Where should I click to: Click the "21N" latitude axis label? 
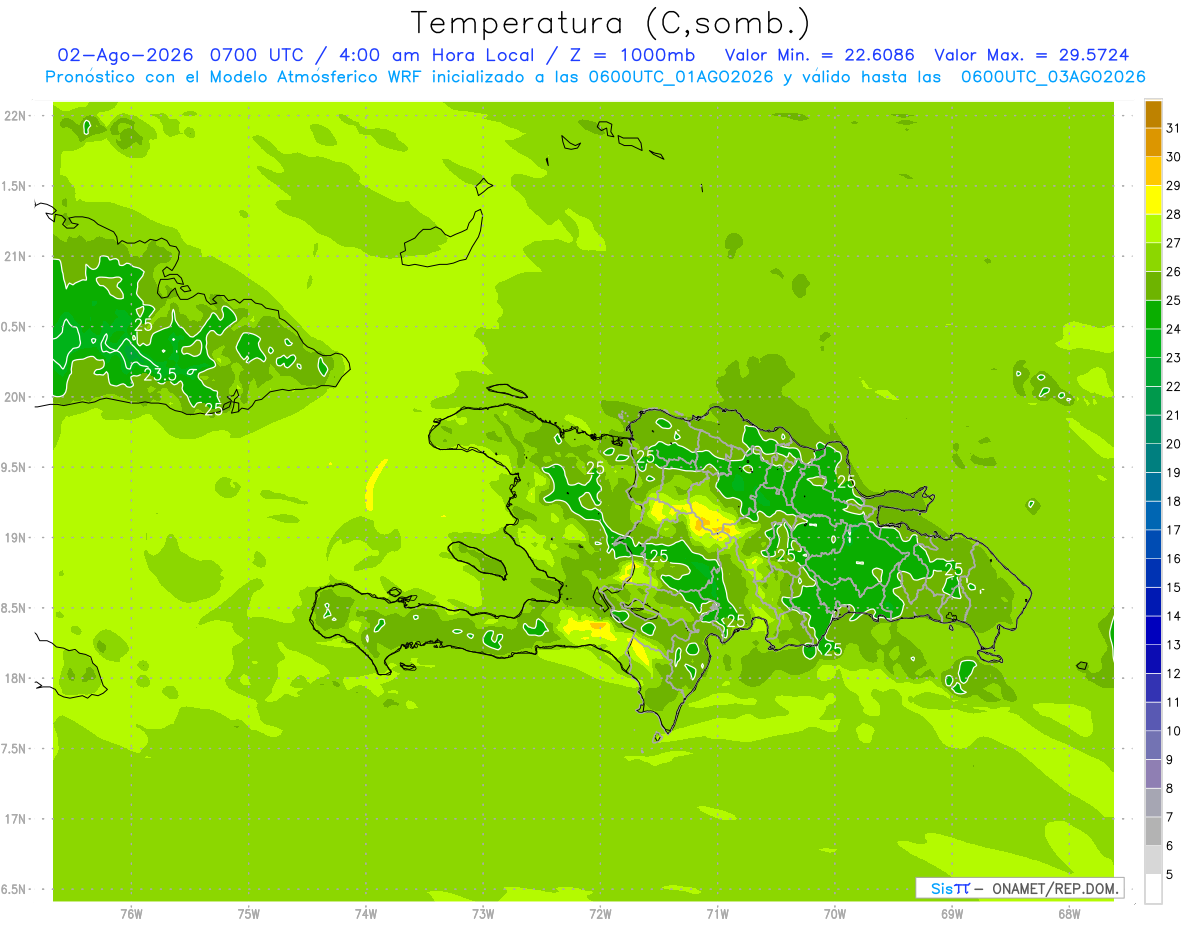tap(14, 257)
